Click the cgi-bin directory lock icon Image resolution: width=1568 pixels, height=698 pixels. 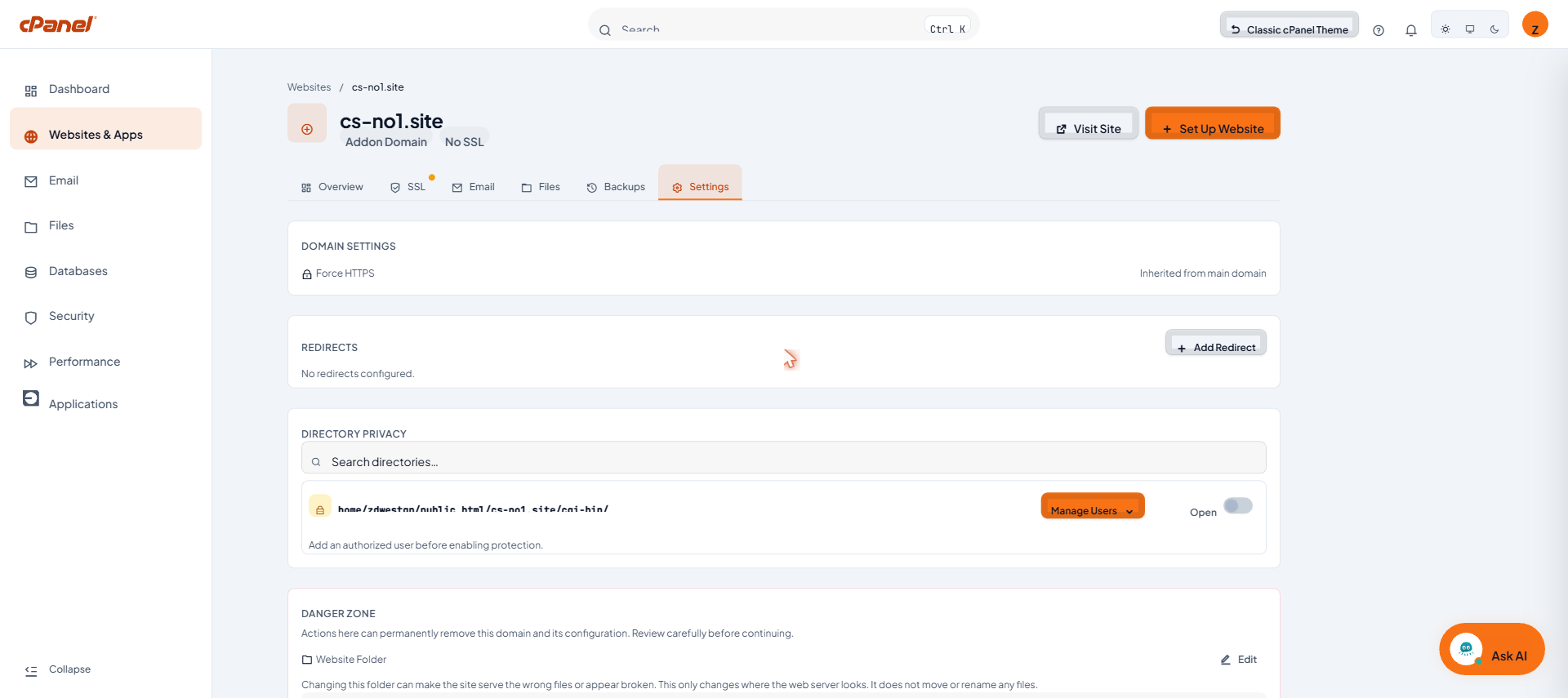tap(320, 506)
